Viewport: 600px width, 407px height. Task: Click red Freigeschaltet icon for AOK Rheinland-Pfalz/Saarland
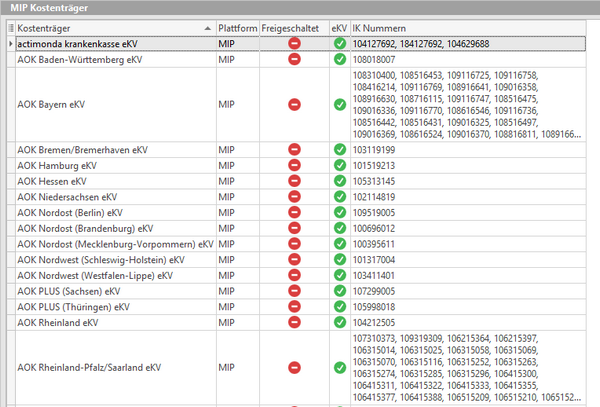click(294, 368)
